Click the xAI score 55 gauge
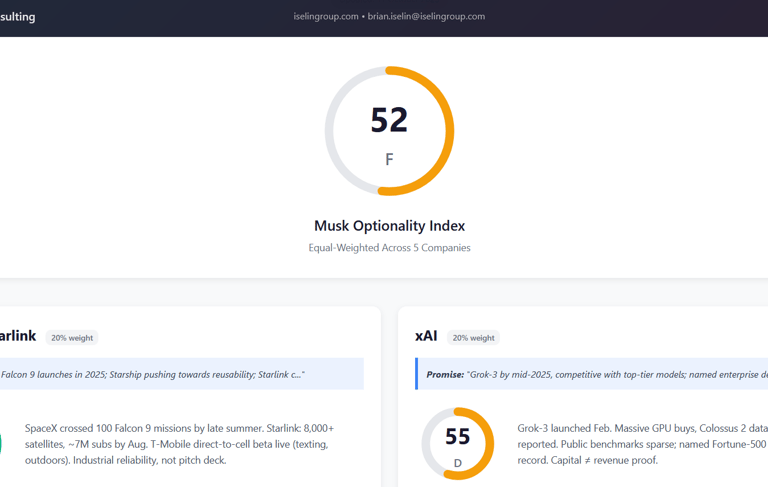Image resolution: width=768 pixels, height=487 pixels. click(457, 443)
